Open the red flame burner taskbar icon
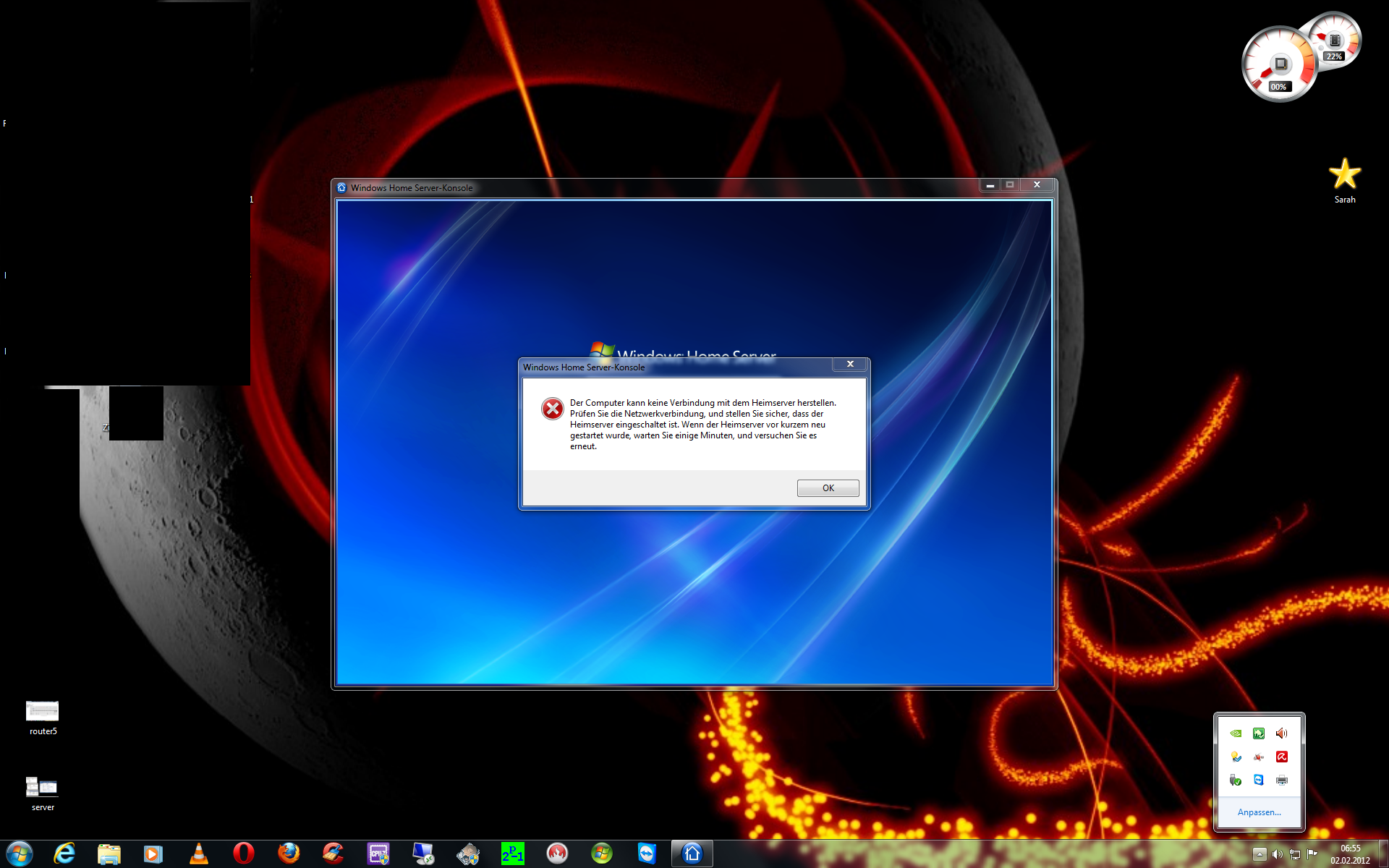 click(x=557, y=854)
